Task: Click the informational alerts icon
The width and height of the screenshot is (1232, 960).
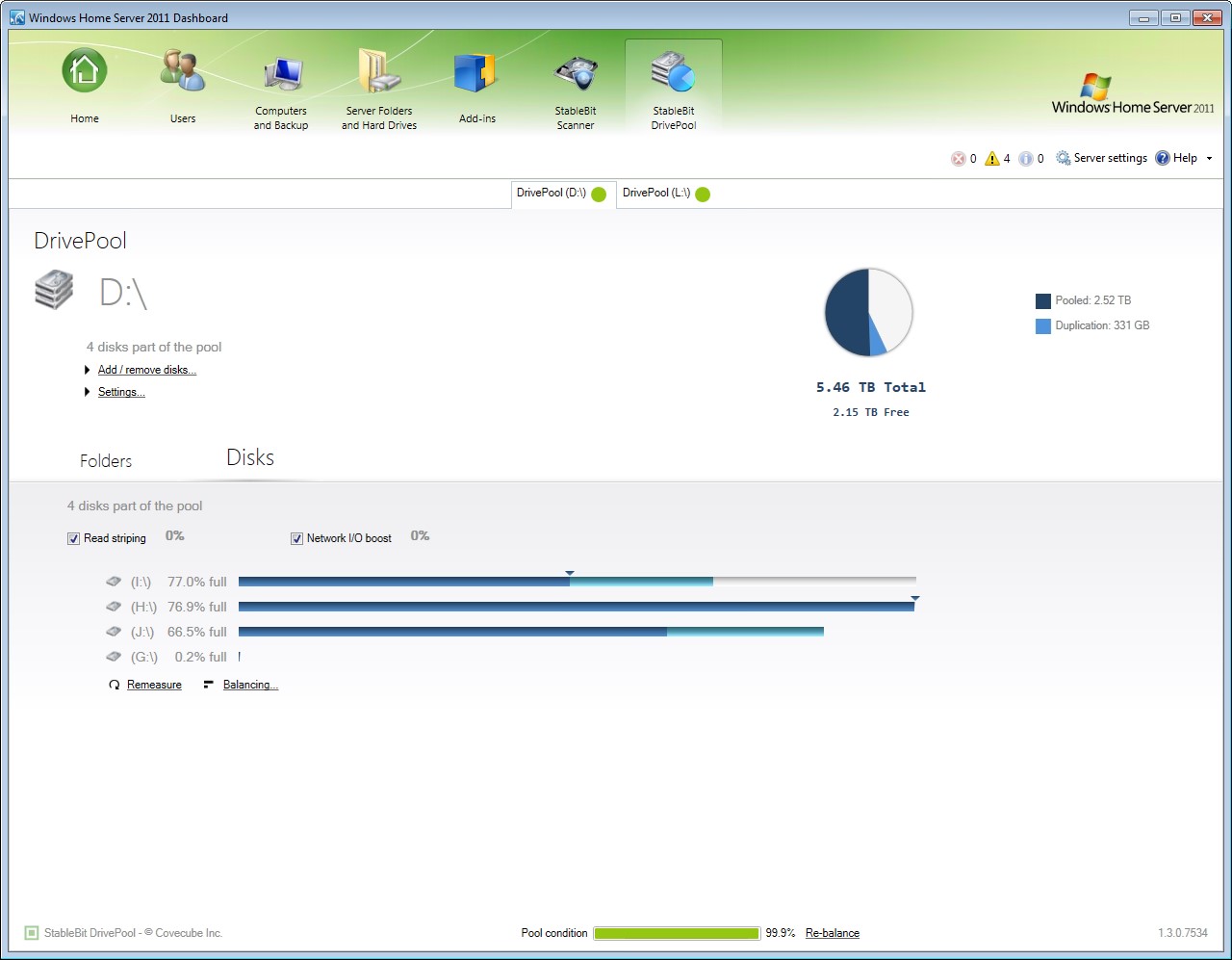Action: 1026,159
